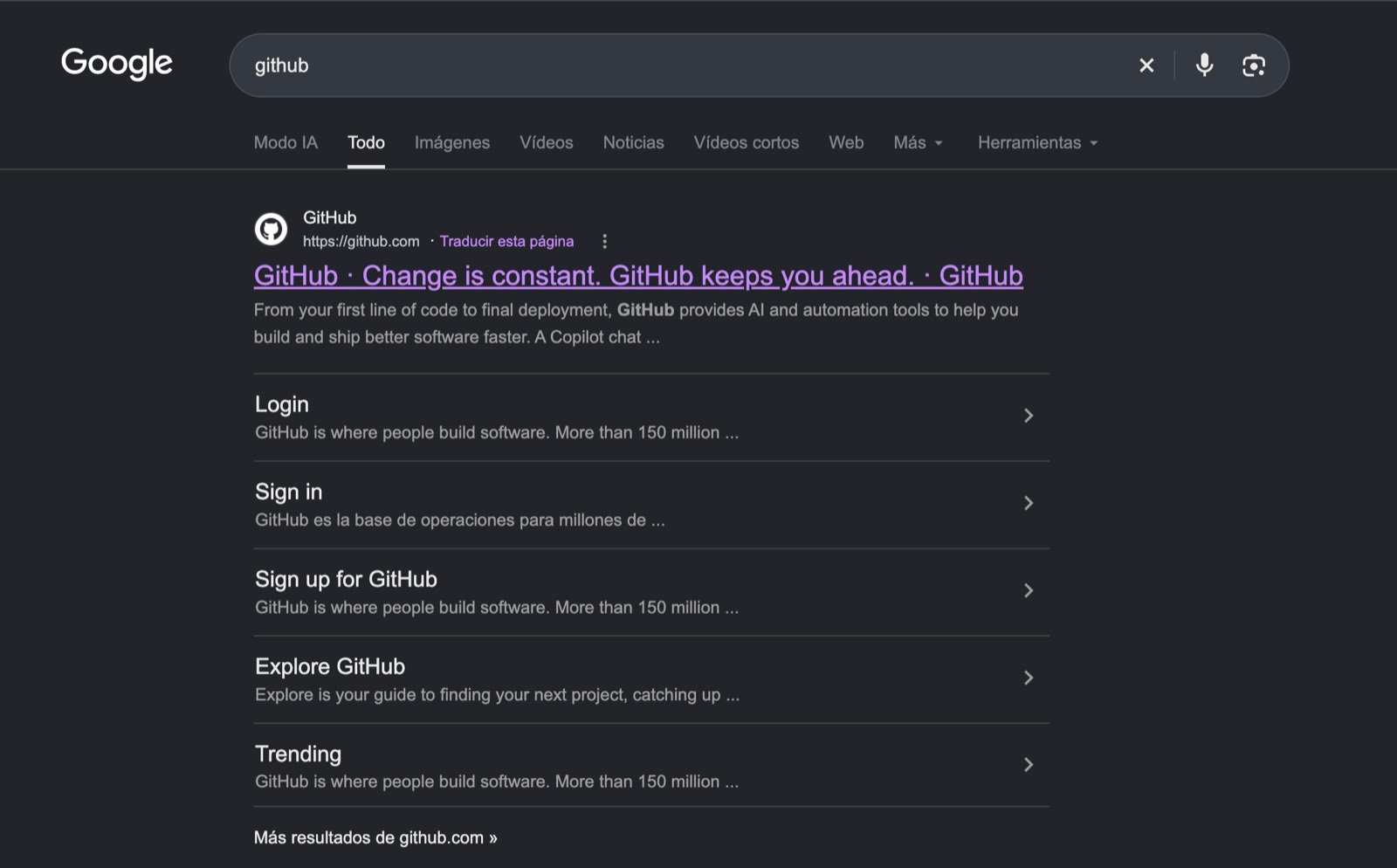This screenshot has height=868, width=1397.
Task: Select the Todo tab
Action: [x=366, y=142]
